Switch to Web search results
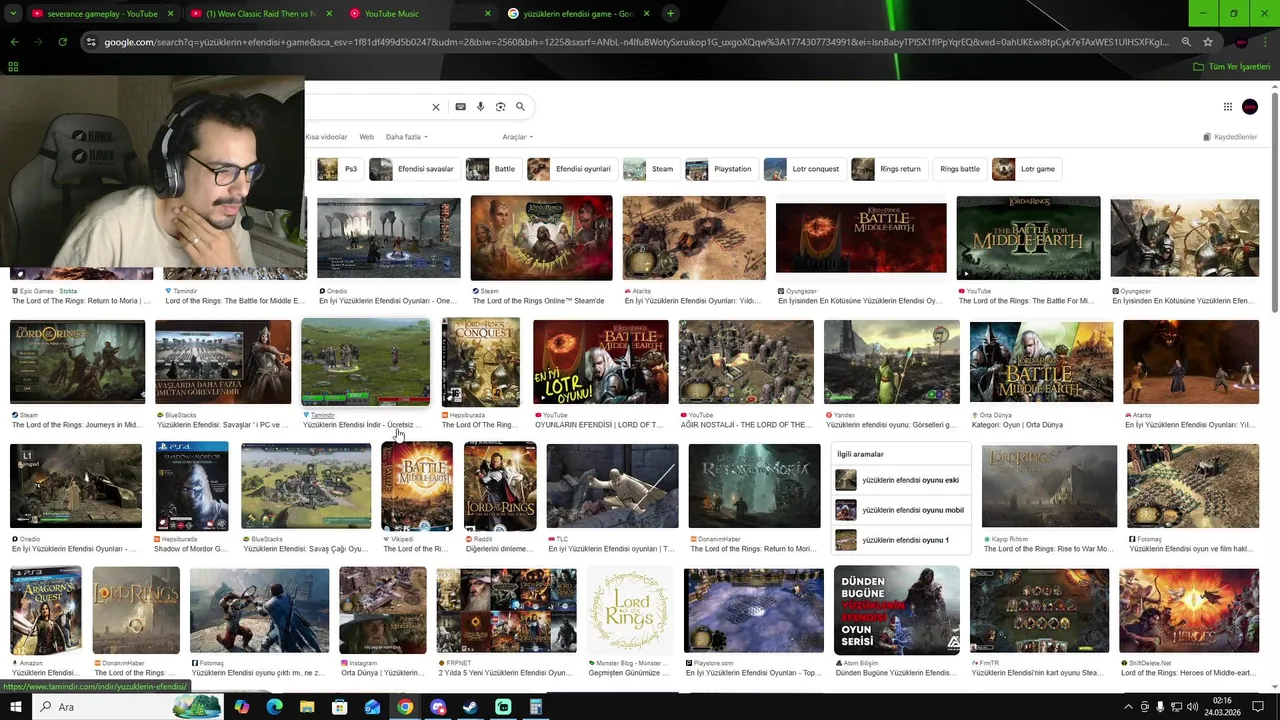 point(366,137)
